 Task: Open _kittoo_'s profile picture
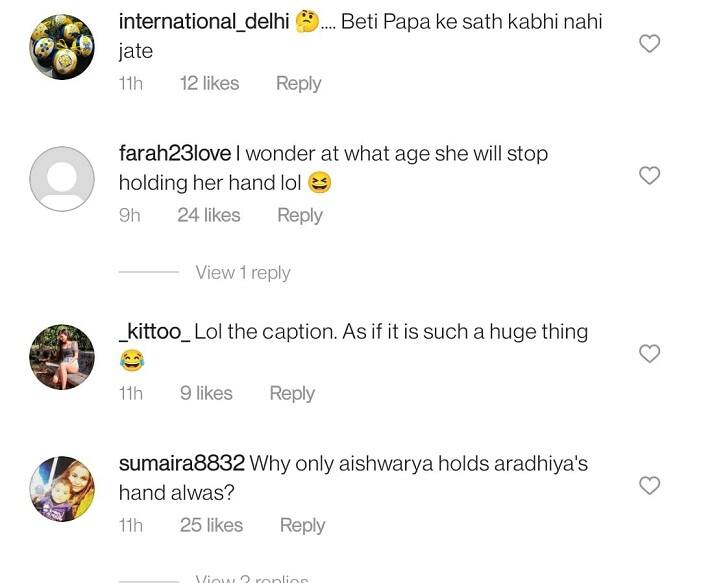pos(62,356)
